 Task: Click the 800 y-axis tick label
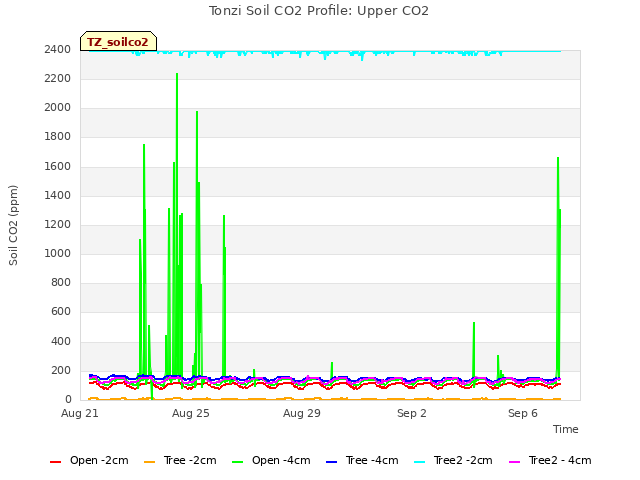tap(61, 282)
